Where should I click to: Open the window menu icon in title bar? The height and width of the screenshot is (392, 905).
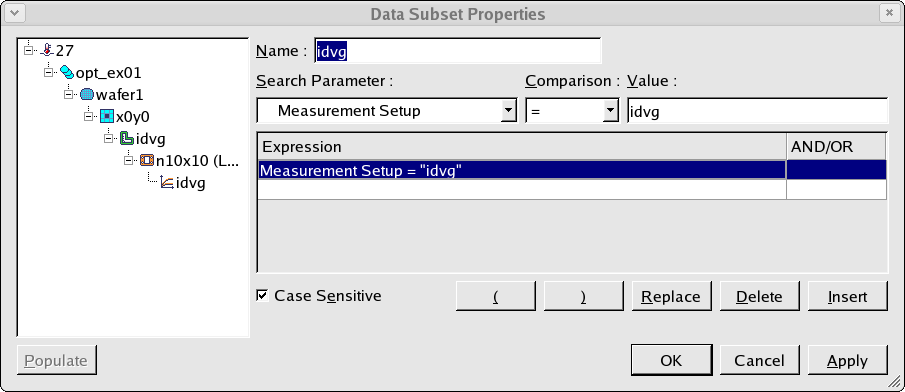point(14,13)
